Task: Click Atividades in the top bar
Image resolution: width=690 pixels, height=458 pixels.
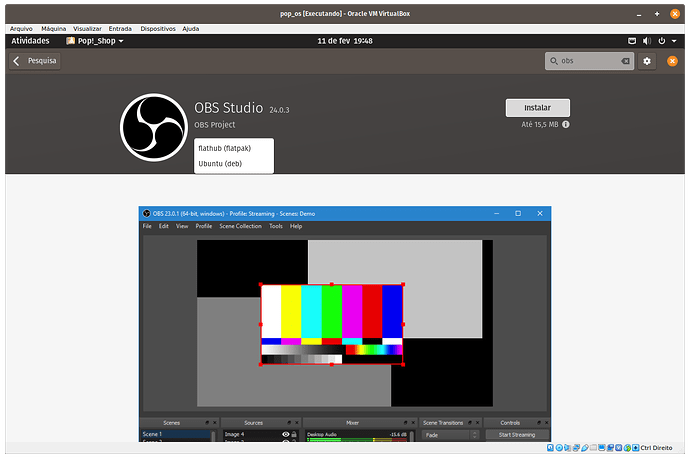Action: (30, 41)
